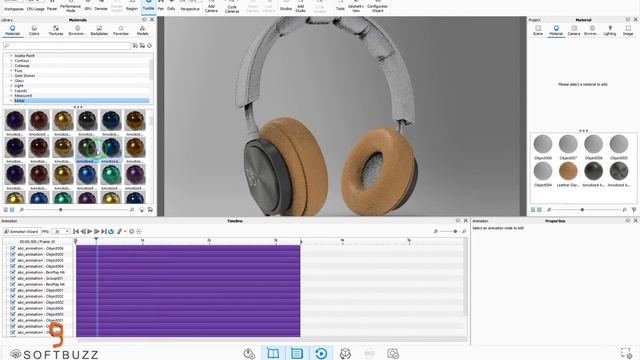Open the Animation Wizard
The image size is (640, 360).
(x=22, y=231)
